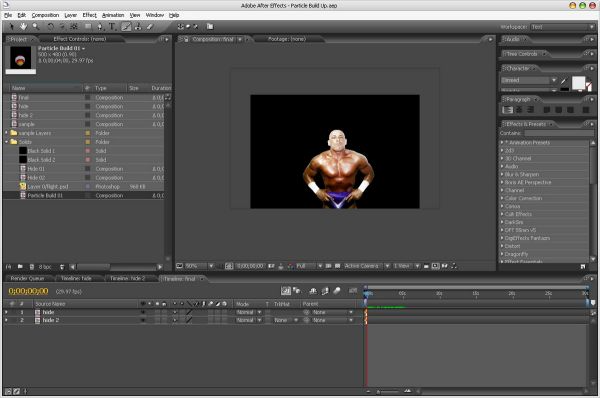Toggle video visibility for layer hide 2
The height and width of the screenshot is (398, 600).
coord(143,320)
